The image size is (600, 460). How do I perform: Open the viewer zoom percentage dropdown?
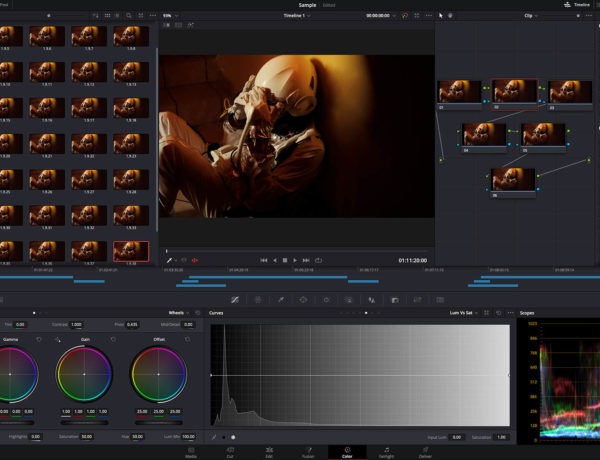(170, 16)
